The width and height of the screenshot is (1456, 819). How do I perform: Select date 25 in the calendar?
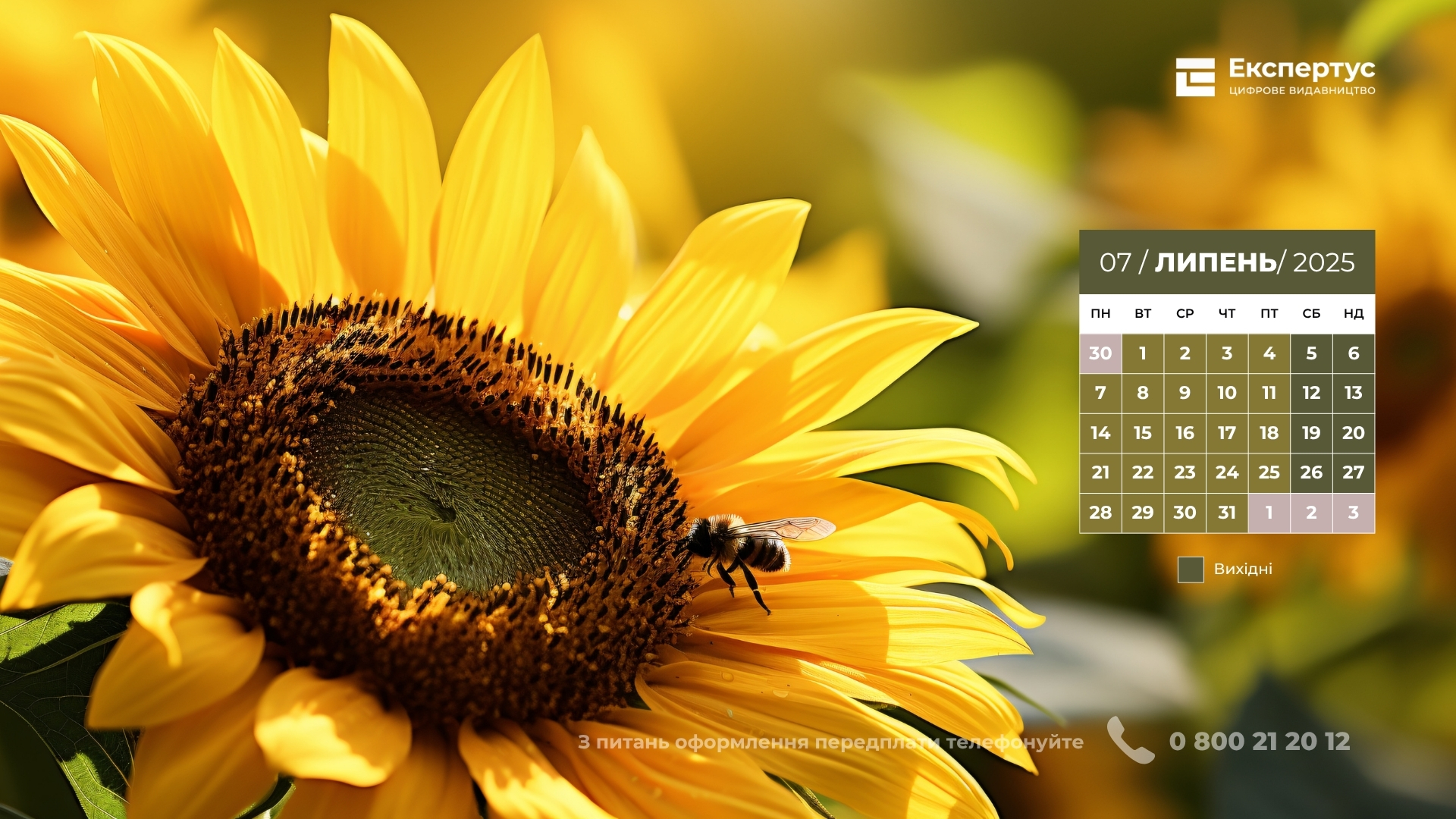(x=1269, y=472)
